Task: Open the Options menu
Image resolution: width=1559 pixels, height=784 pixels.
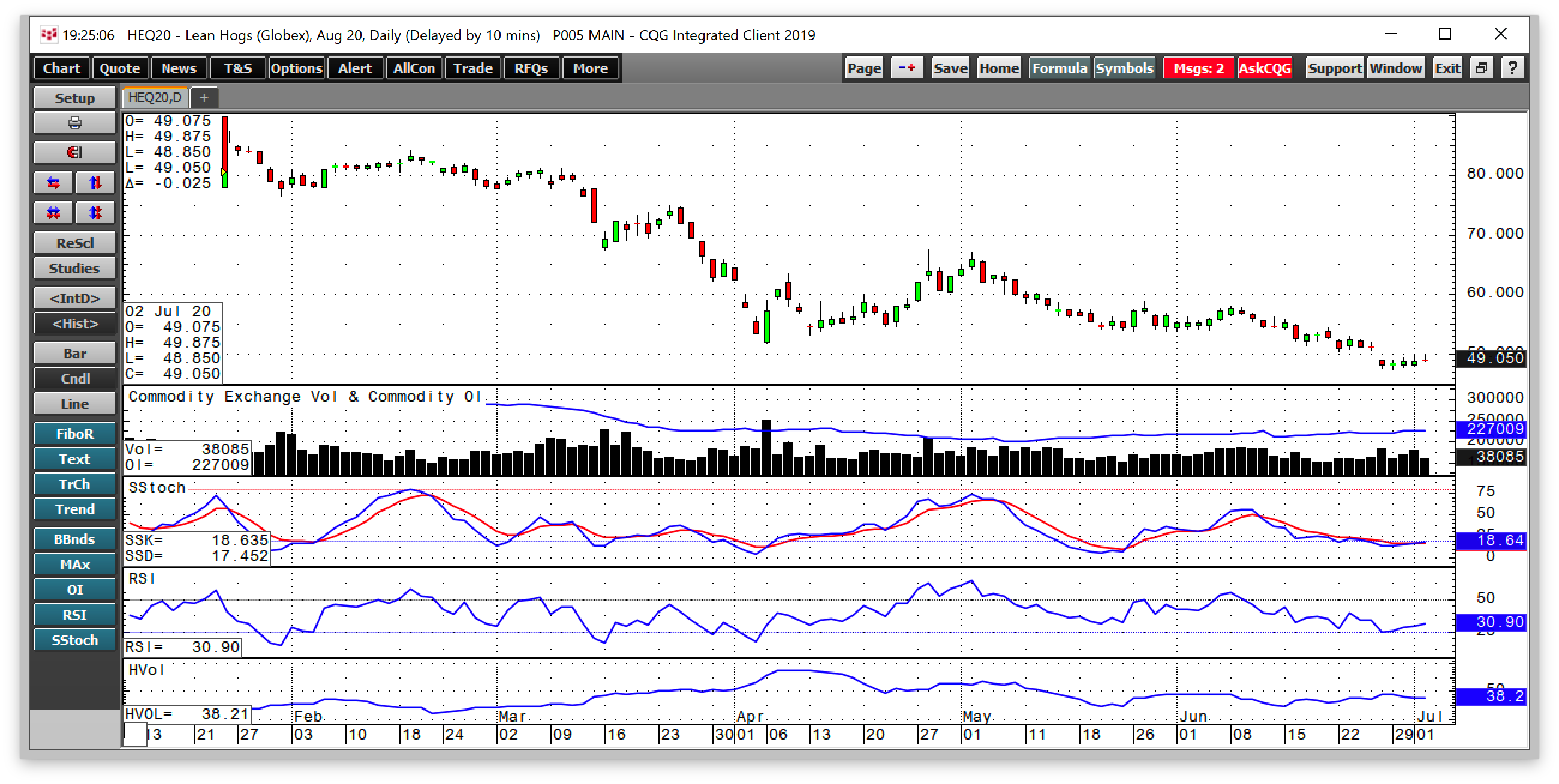Action: point(296,68)
